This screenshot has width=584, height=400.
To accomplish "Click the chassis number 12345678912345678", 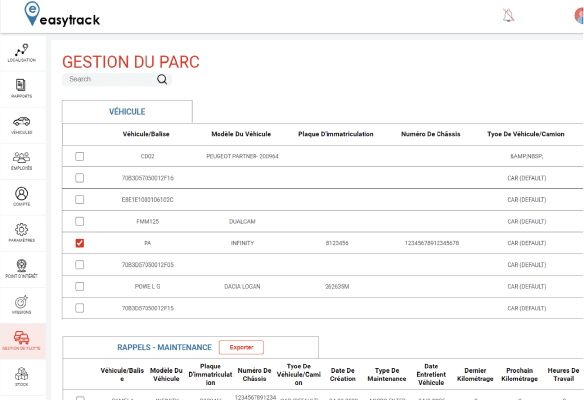I will tap(432, 243).
